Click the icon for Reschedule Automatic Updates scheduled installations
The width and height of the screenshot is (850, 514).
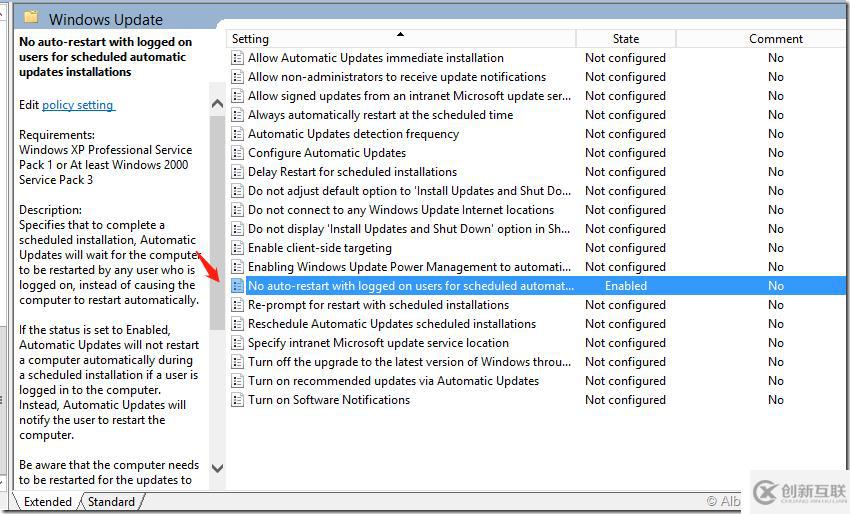pyautogui.click(x=237, y=324)
